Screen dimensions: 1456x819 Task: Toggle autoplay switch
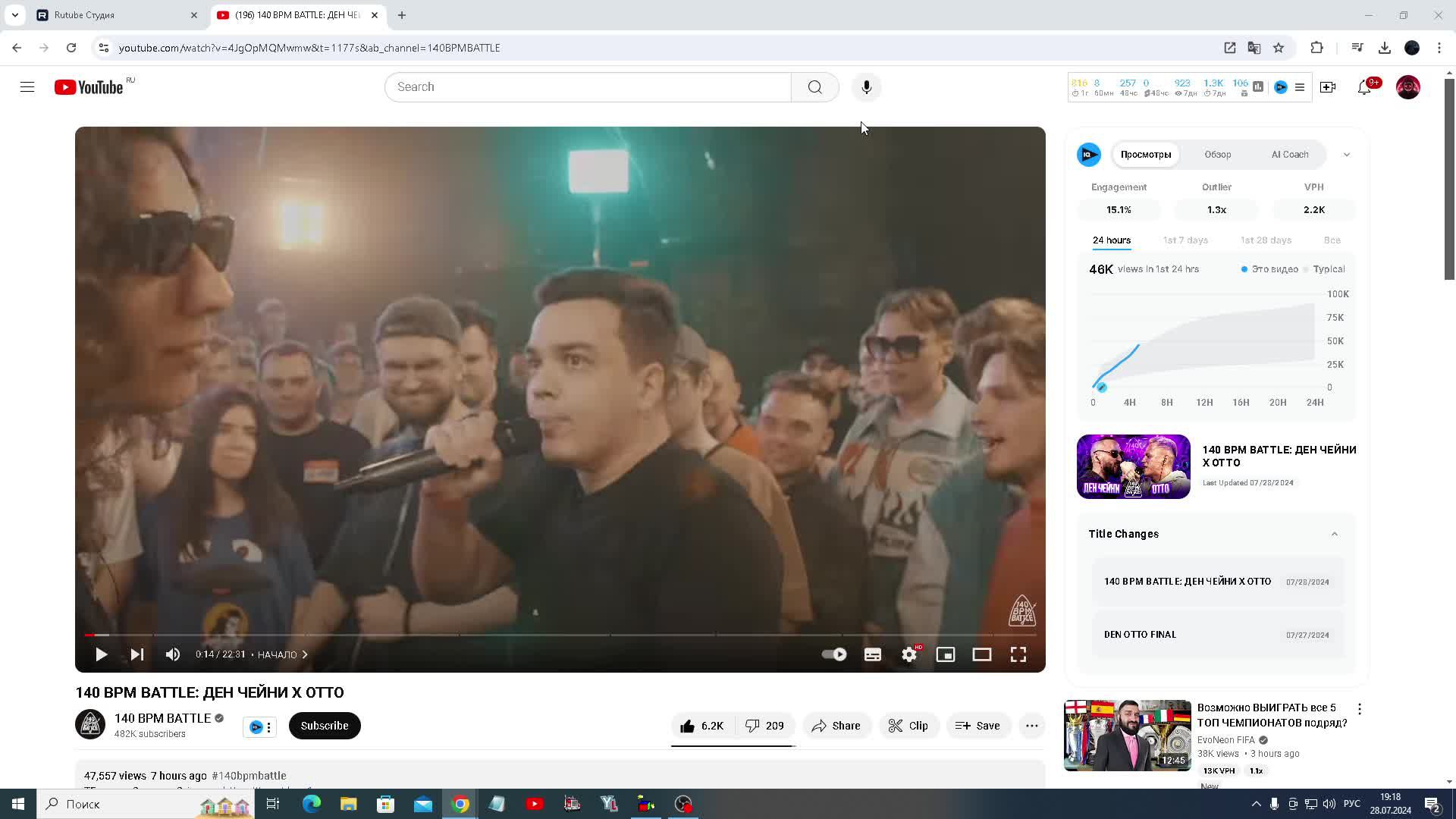[x=834, y=654]
